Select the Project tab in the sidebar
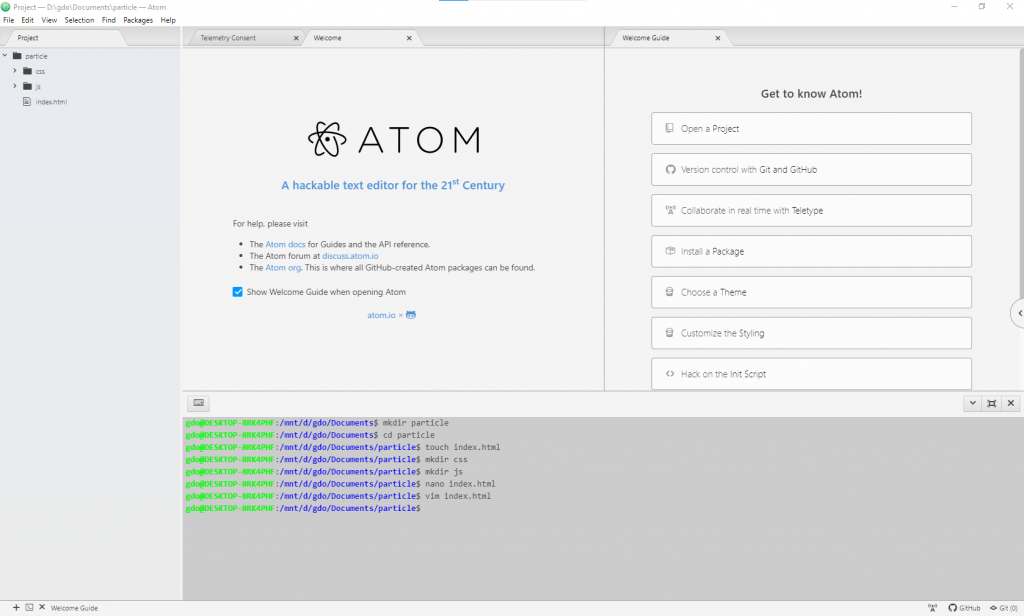The image size is (1024, 616). (x=63, y=38)
